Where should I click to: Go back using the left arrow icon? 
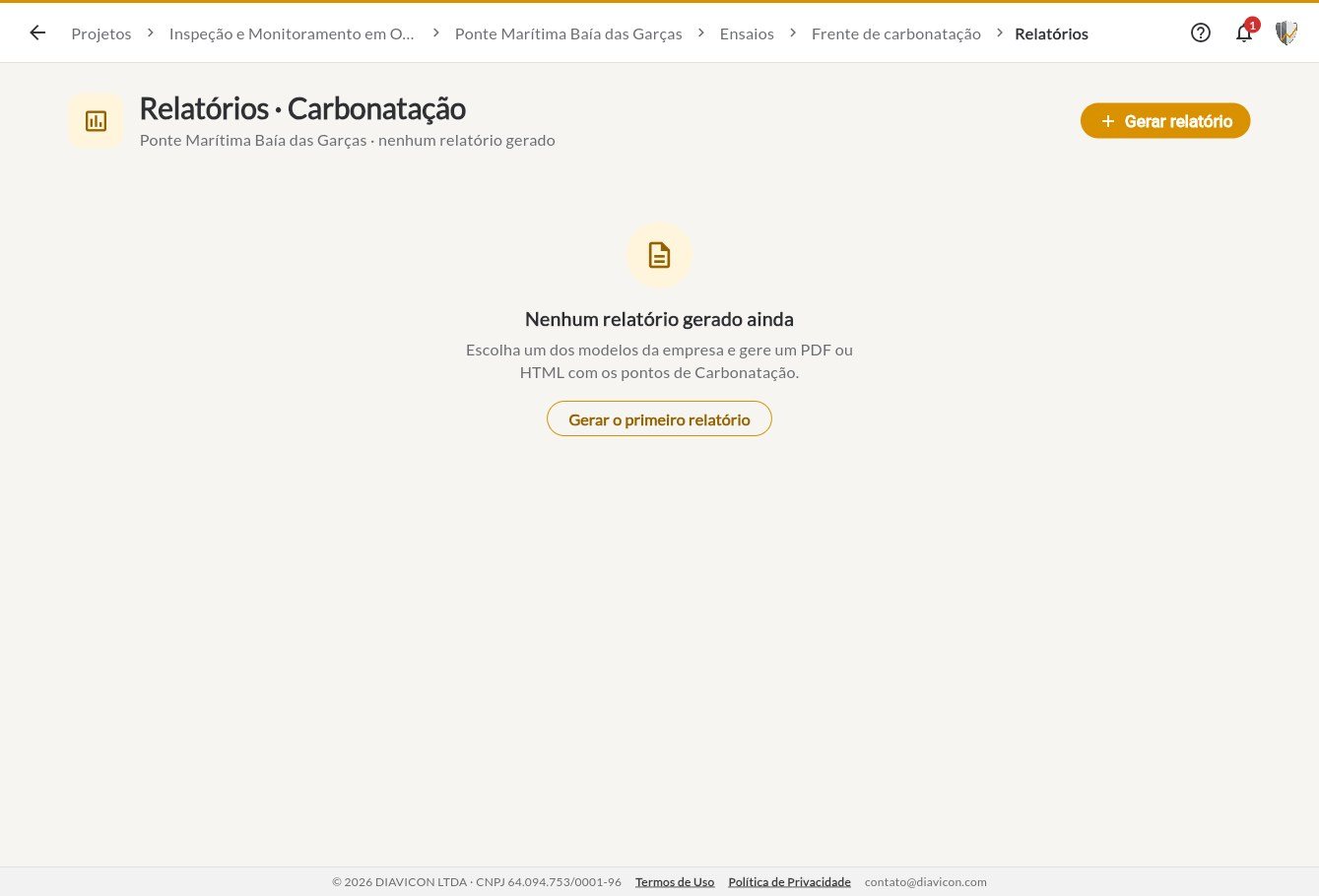pos(37,33)
